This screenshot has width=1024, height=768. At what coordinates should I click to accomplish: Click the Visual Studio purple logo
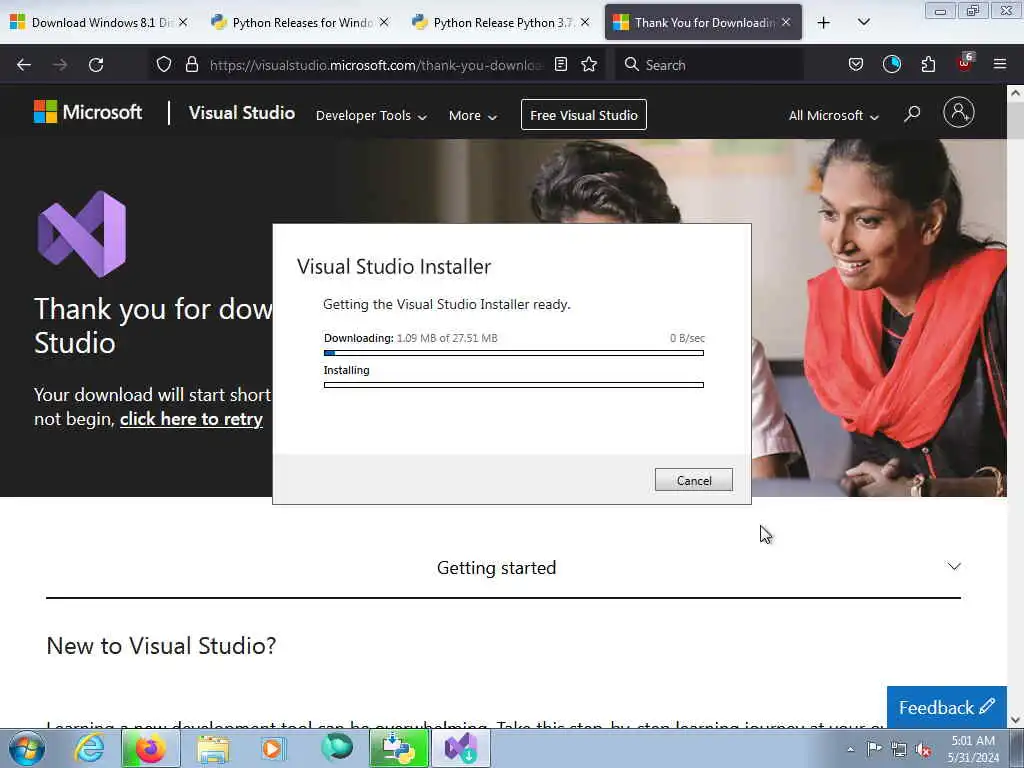(x=82, y=234)
